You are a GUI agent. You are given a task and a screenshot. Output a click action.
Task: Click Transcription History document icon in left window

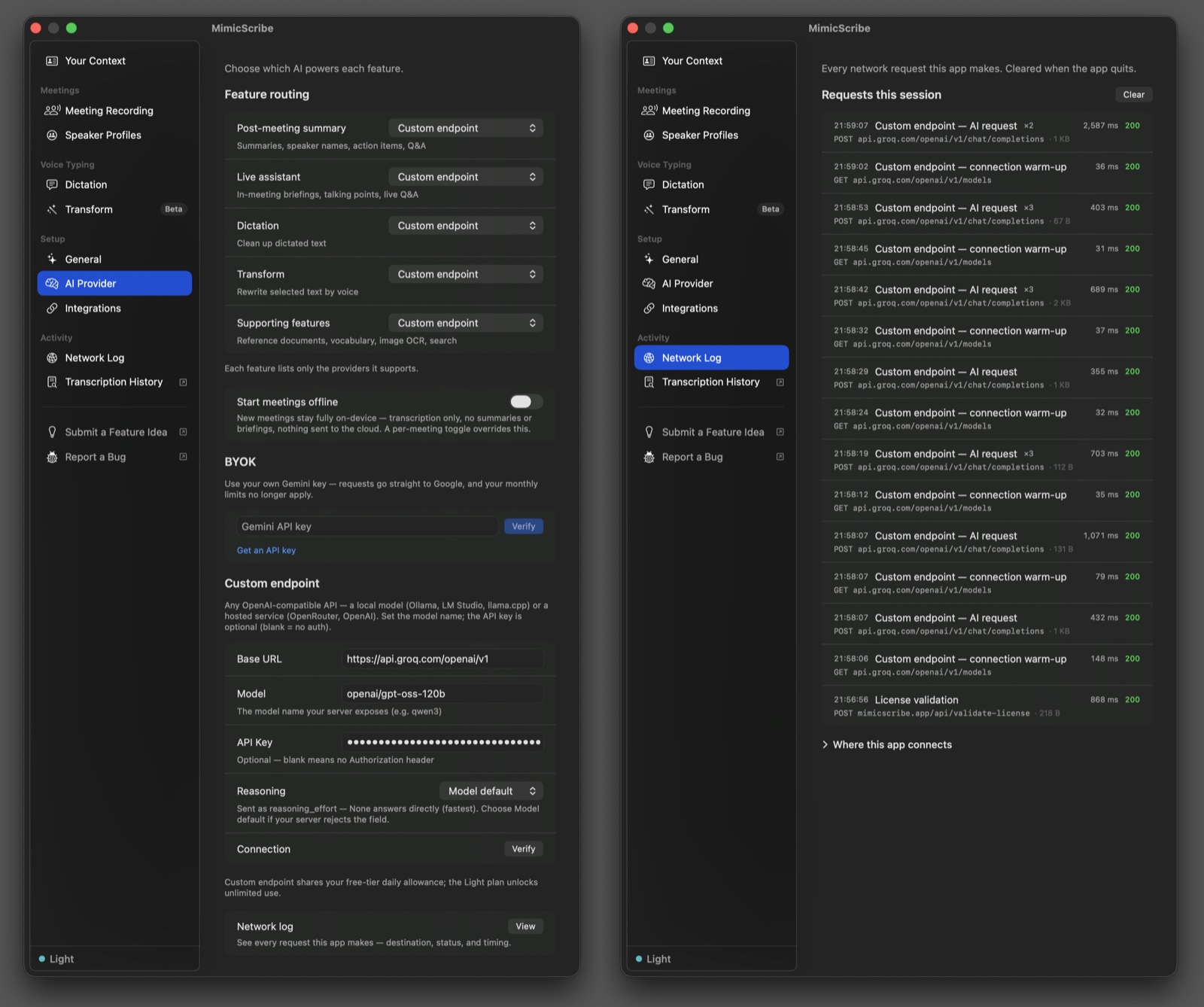pos(52,382)
